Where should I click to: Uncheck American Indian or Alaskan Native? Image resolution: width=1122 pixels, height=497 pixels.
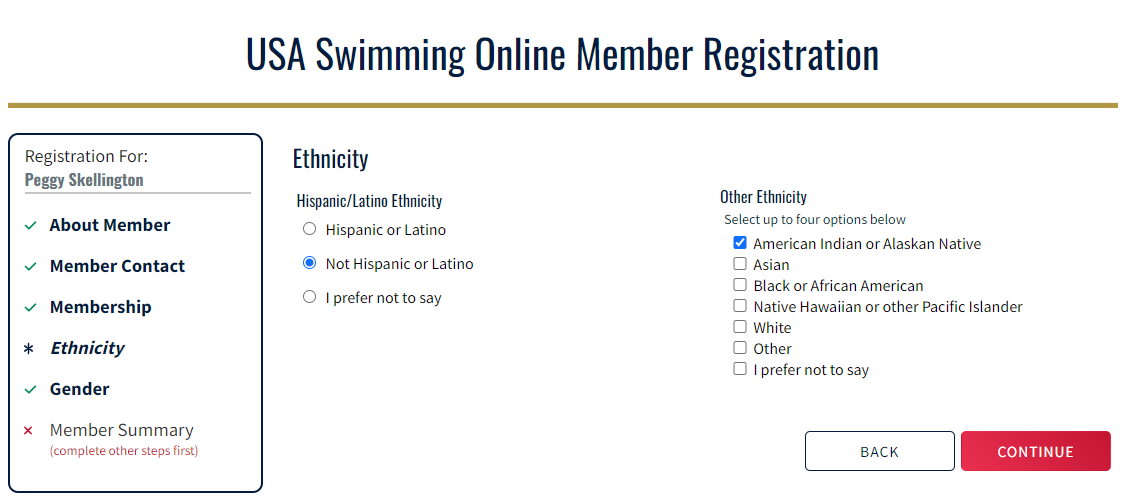740,243
